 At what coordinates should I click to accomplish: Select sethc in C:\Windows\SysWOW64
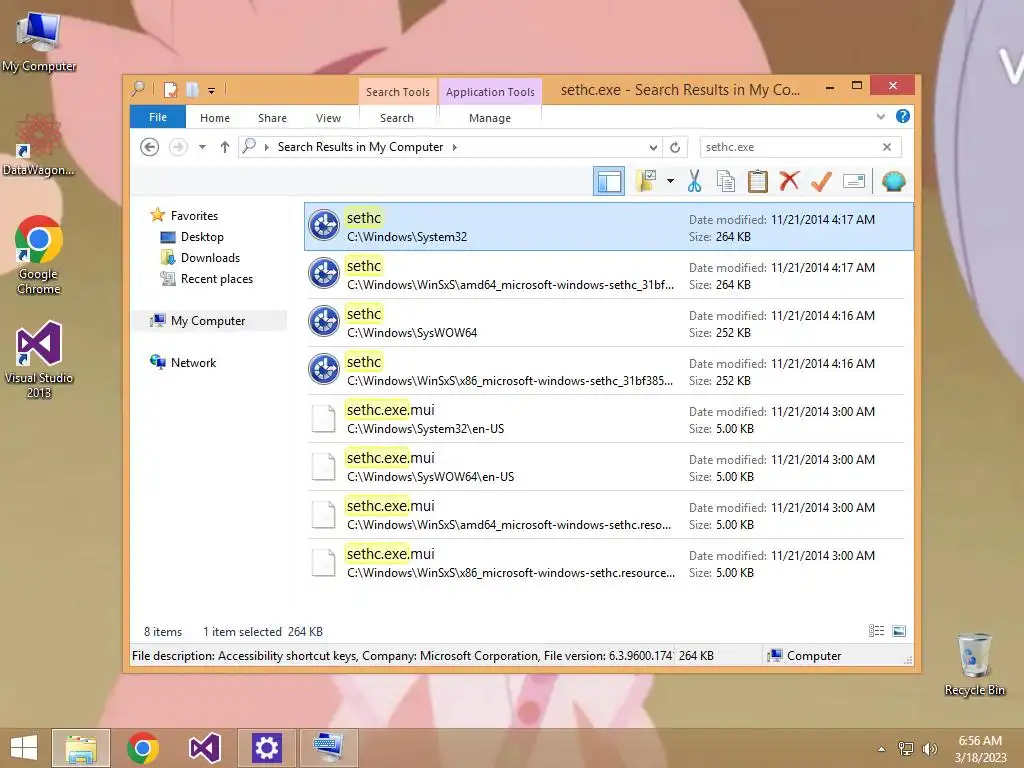608,323
